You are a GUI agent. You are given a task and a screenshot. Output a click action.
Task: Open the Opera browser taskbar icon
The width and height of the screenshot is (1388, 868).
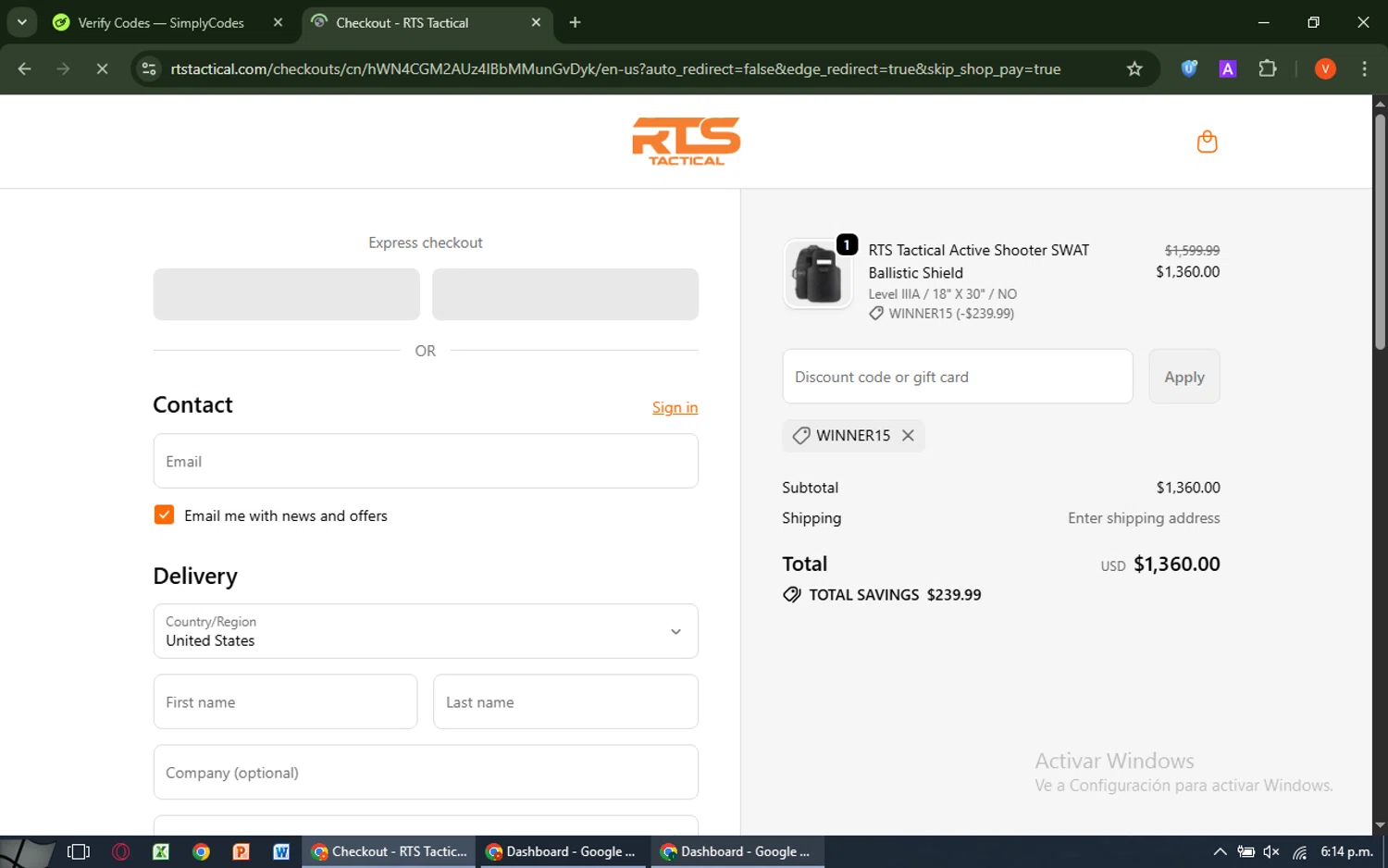pyautogui.click(x=120, y=851)
